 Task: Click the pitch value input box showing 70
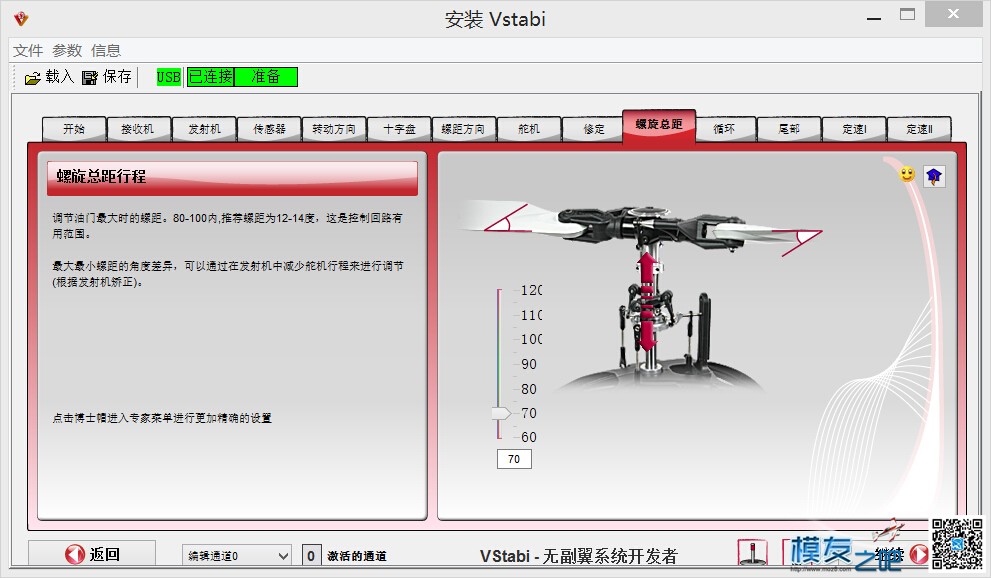coord(514,459)
